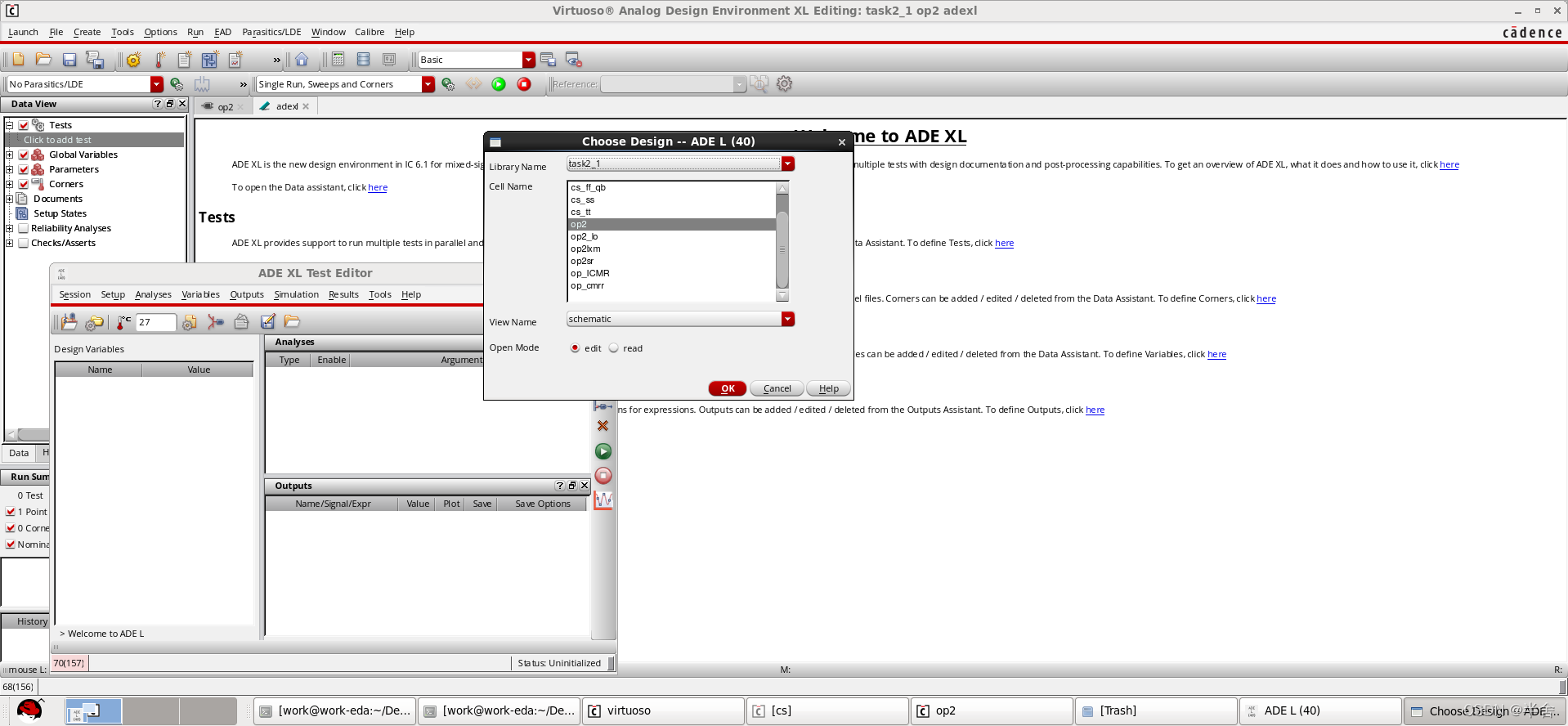Select the edit Open Mode radio button
This screenshot has width=1568, height=726.
coord(575,347)
